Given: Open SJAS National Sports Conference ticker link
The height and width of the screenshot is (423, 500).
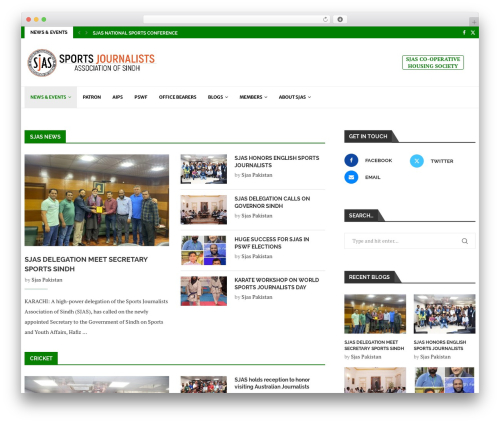Looking at the screenshot, I should coord(135,33).
